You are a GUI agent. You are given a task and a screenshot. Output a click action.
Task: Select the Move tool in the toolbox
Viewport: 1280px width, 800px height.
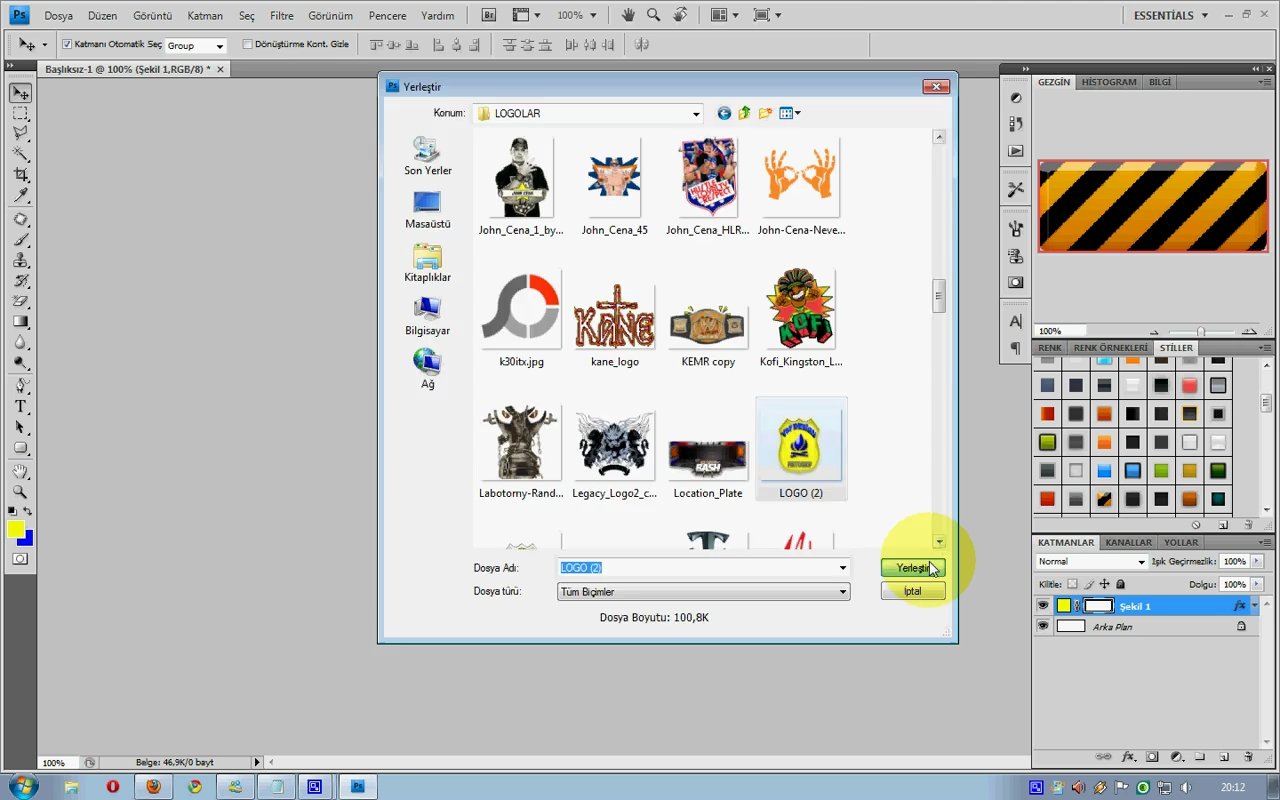(20, 93)
